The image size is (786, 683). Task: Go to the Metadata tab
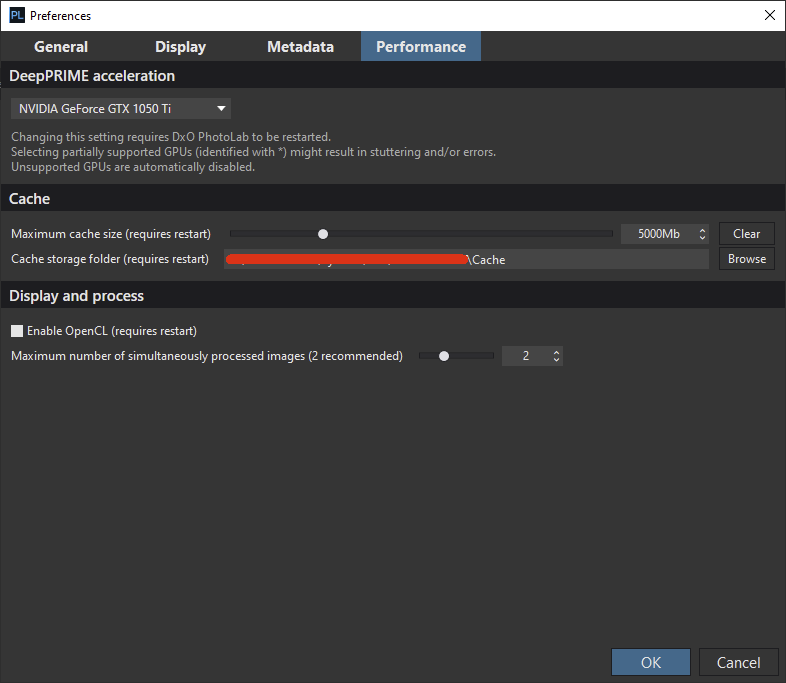coord(300,47)
